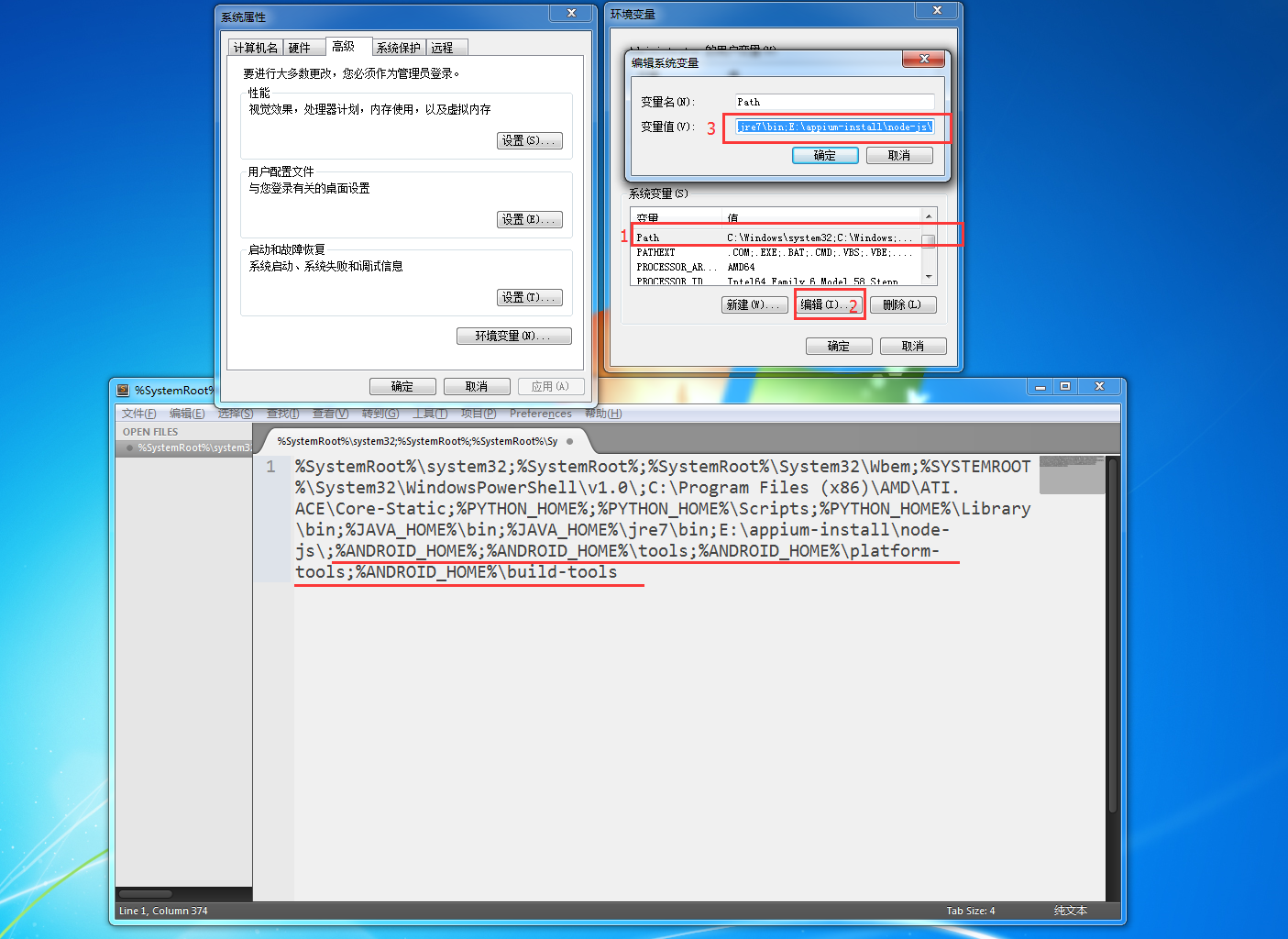
Task: Open the 帮助(H) menu in Sublime
Action: 603,414
